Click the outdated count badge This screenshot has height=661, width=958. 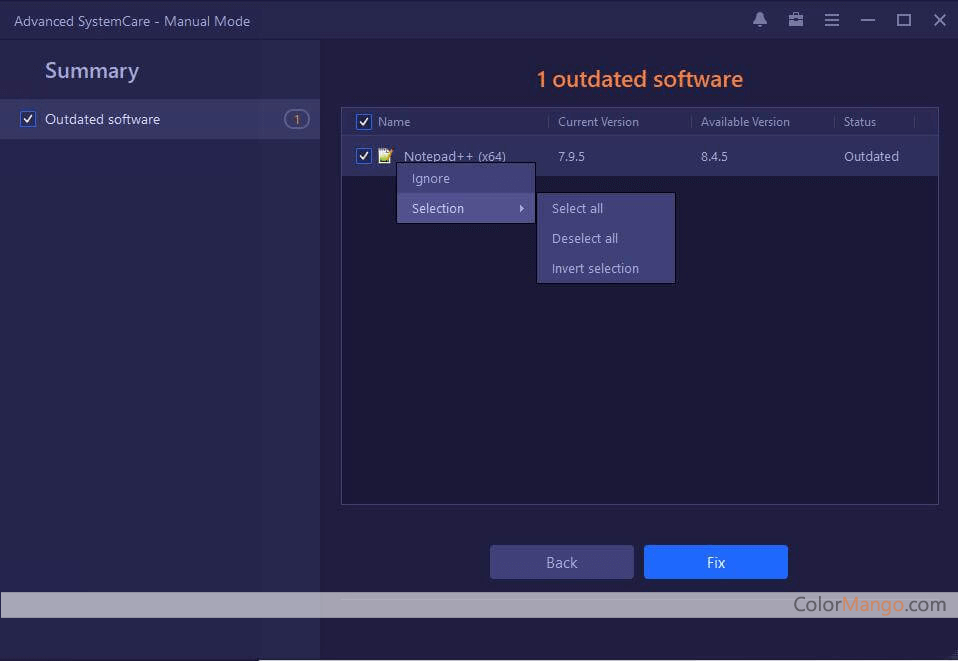pos(296,120)
